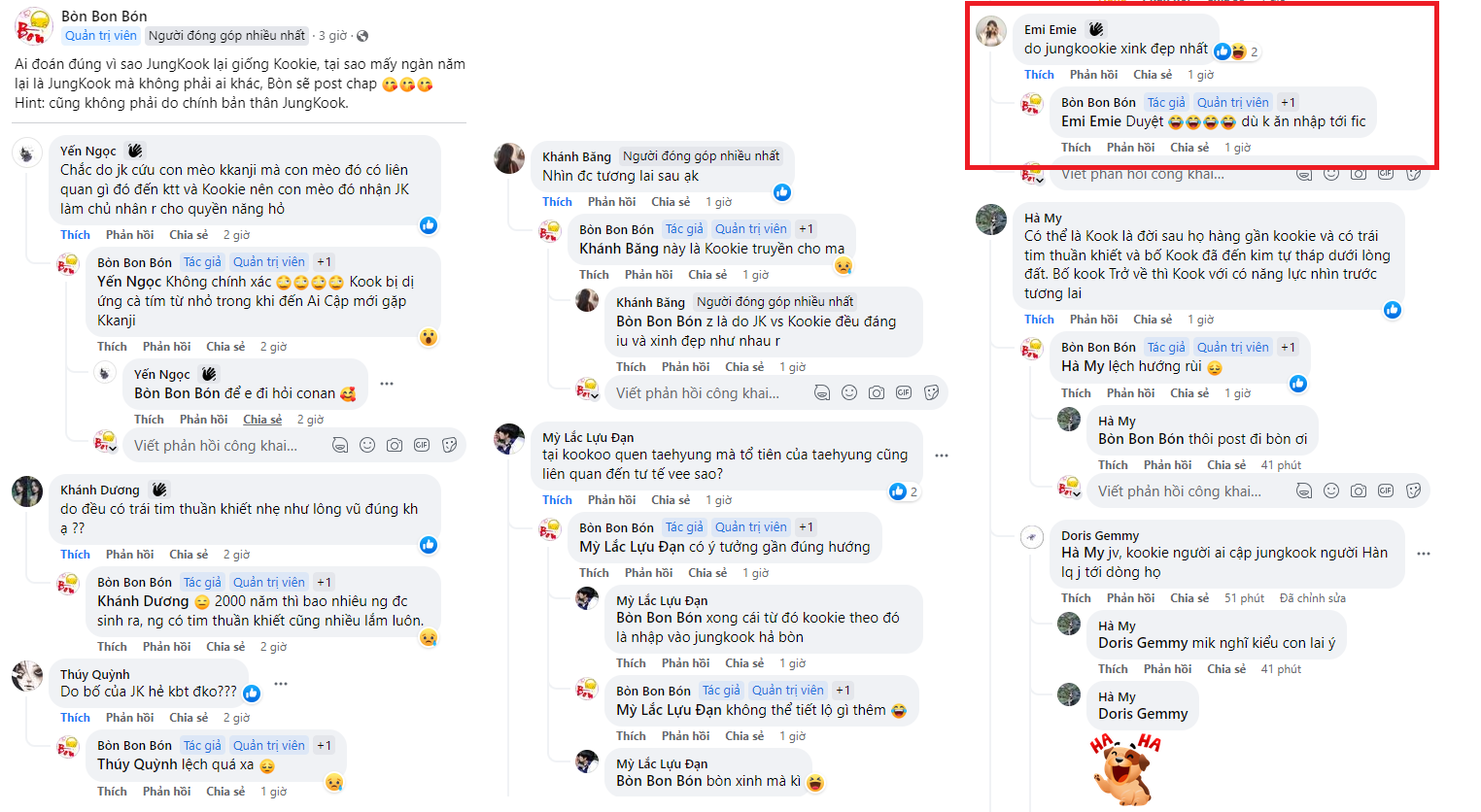Viewport: 1481px width, 812px height.
Task: Open sticker picker in Yến Ngọc thread reply box
Action: click(449, 445)
